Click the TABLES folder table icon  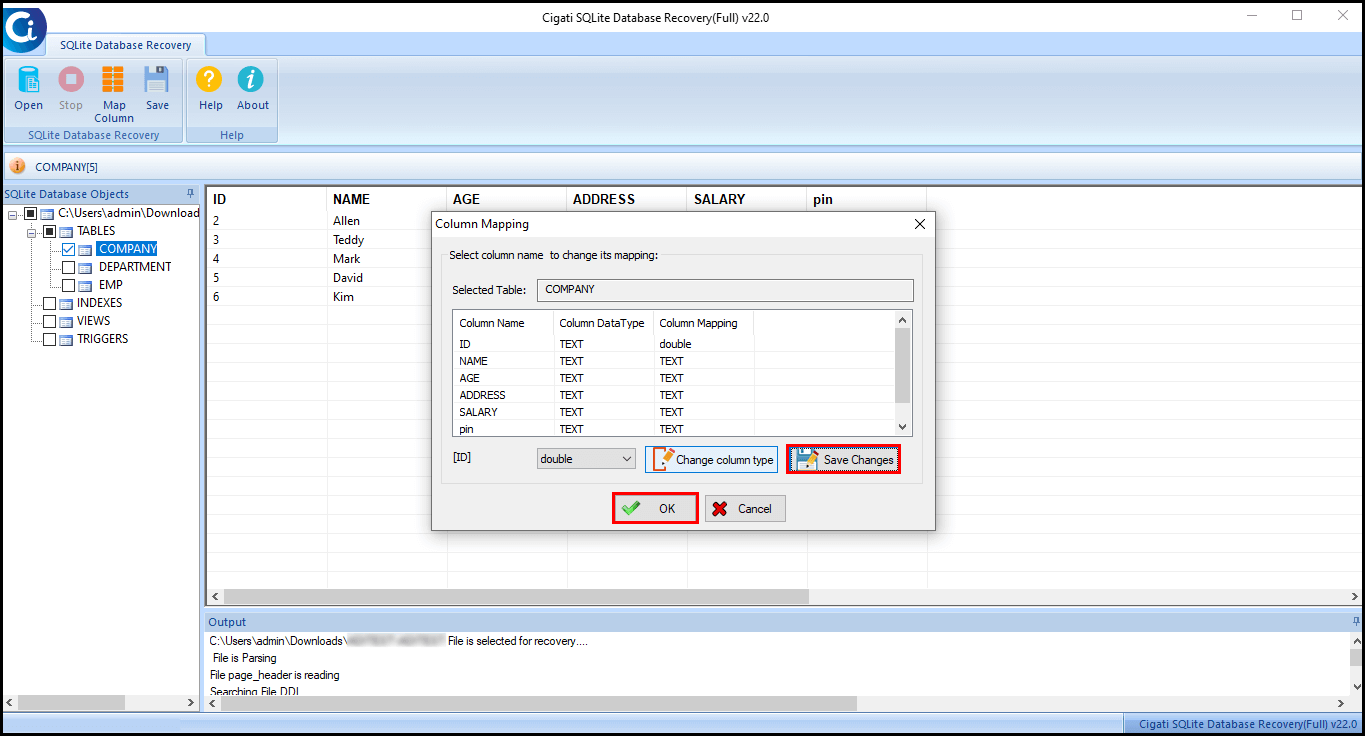(x=65, y=231)
